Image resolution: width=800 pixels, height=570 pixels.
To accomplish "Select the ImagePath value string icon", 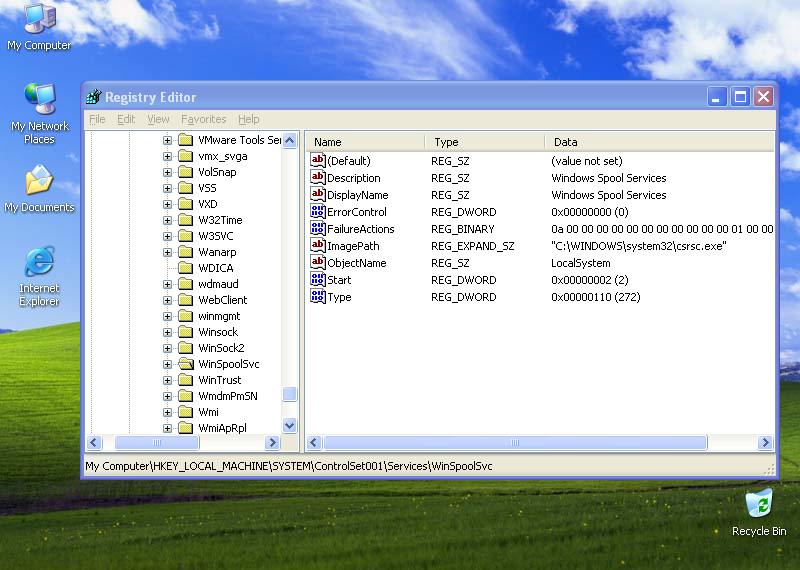I will coord(317,245).
